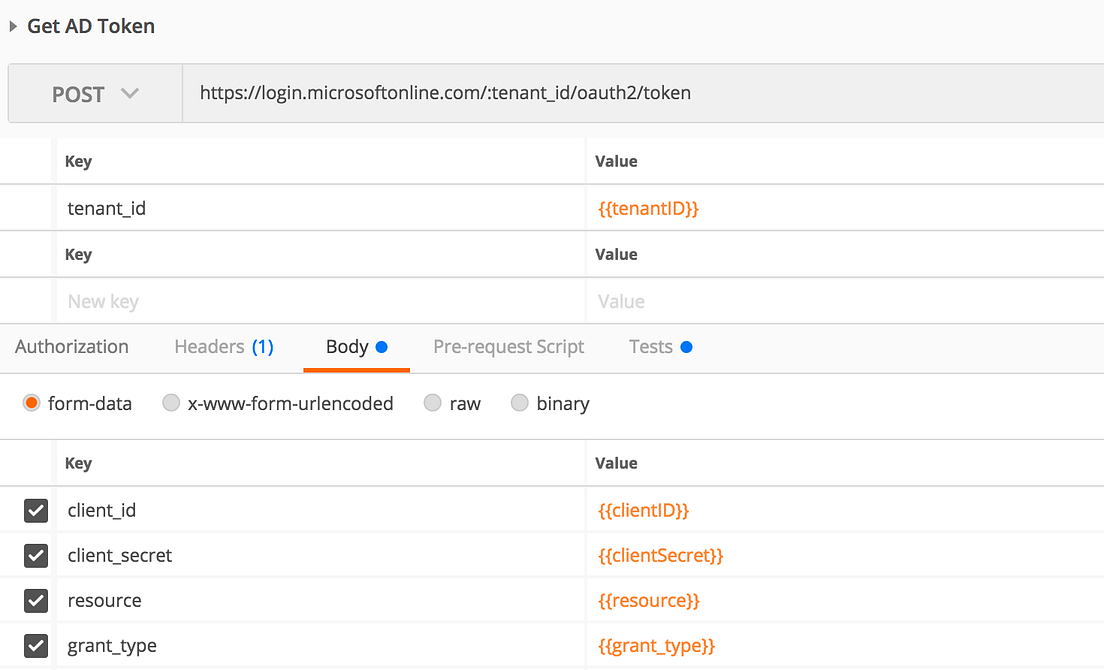Select the binary body option
1104x670 pixels.
(x=520, y=403)
